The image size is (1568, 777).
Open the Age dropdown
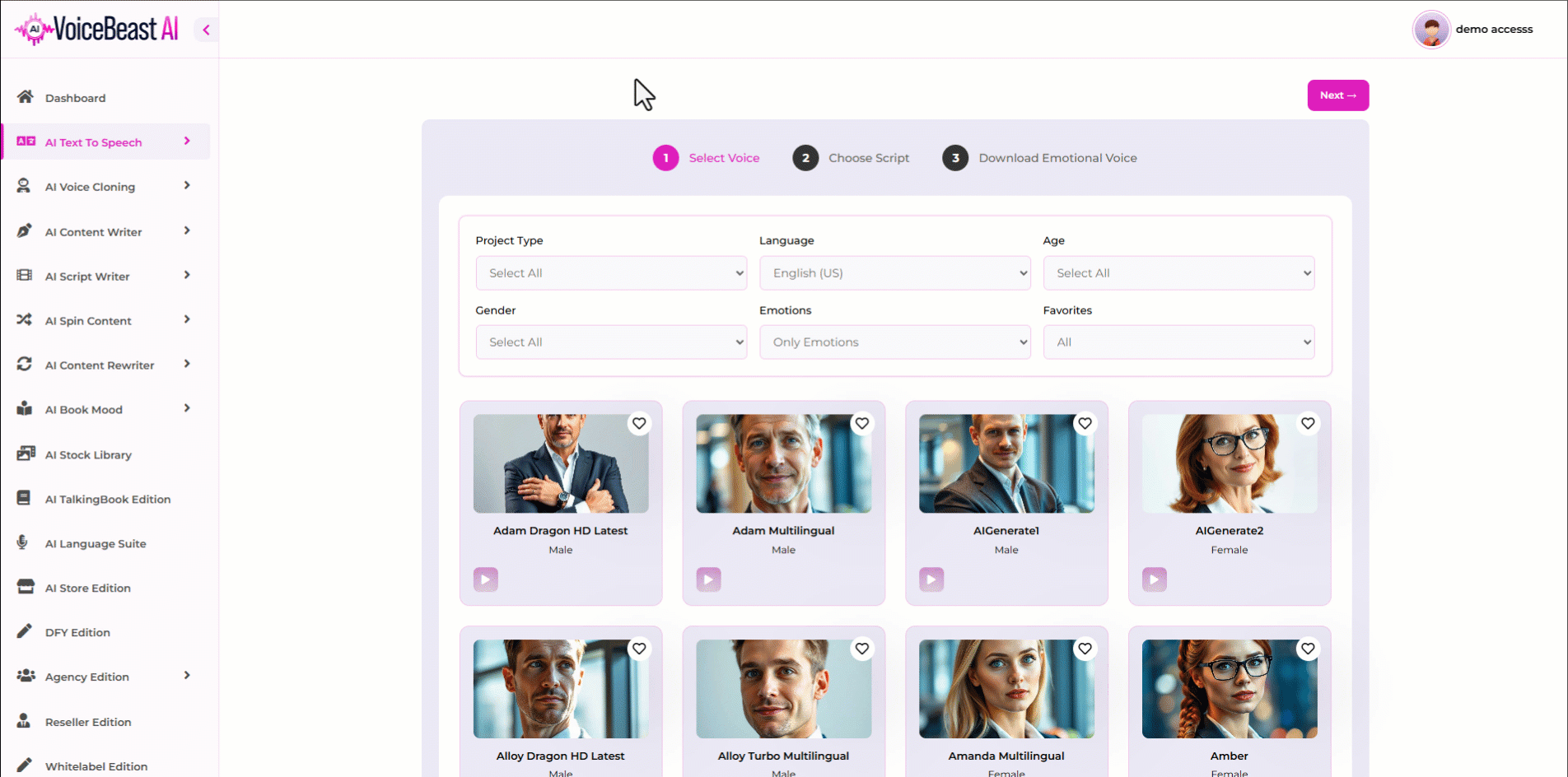point(1178,272)
